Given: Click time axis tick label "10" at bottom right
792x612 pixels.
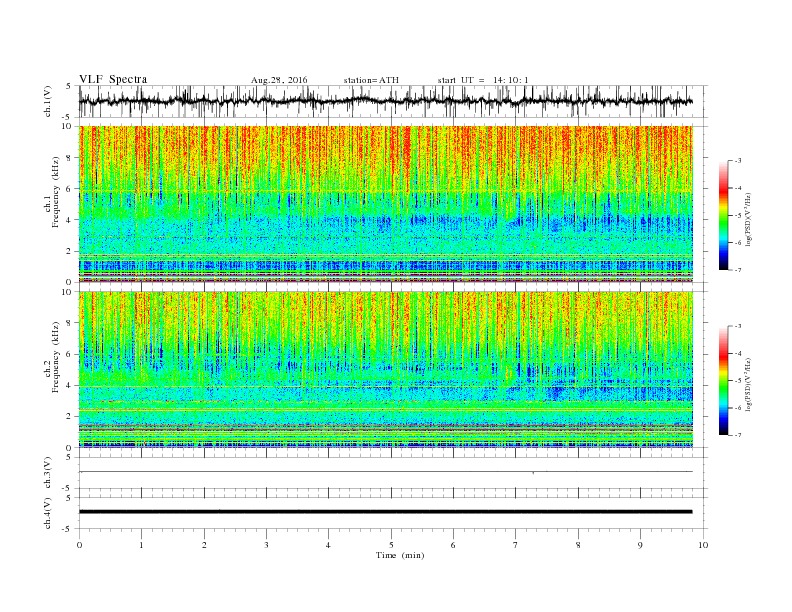Looking at the screenshot, I should click(703, 545).
